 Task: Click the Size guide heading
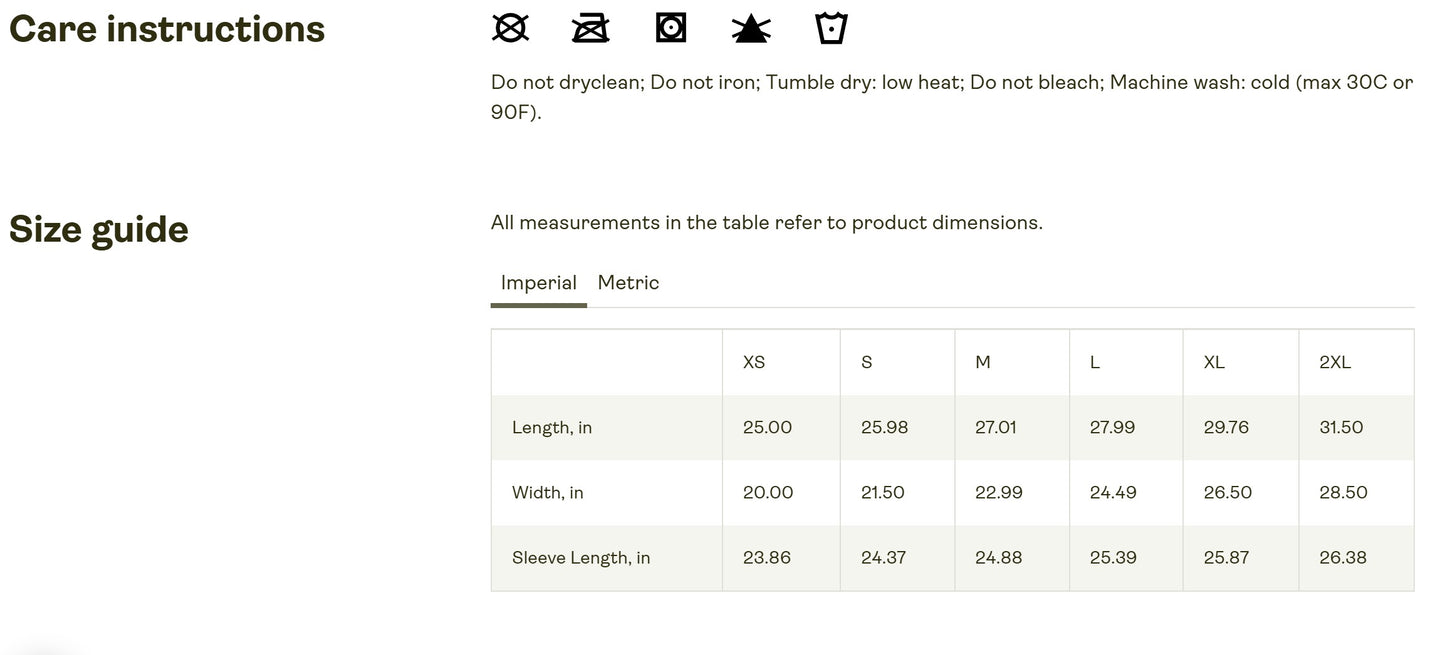coord(99,229)
